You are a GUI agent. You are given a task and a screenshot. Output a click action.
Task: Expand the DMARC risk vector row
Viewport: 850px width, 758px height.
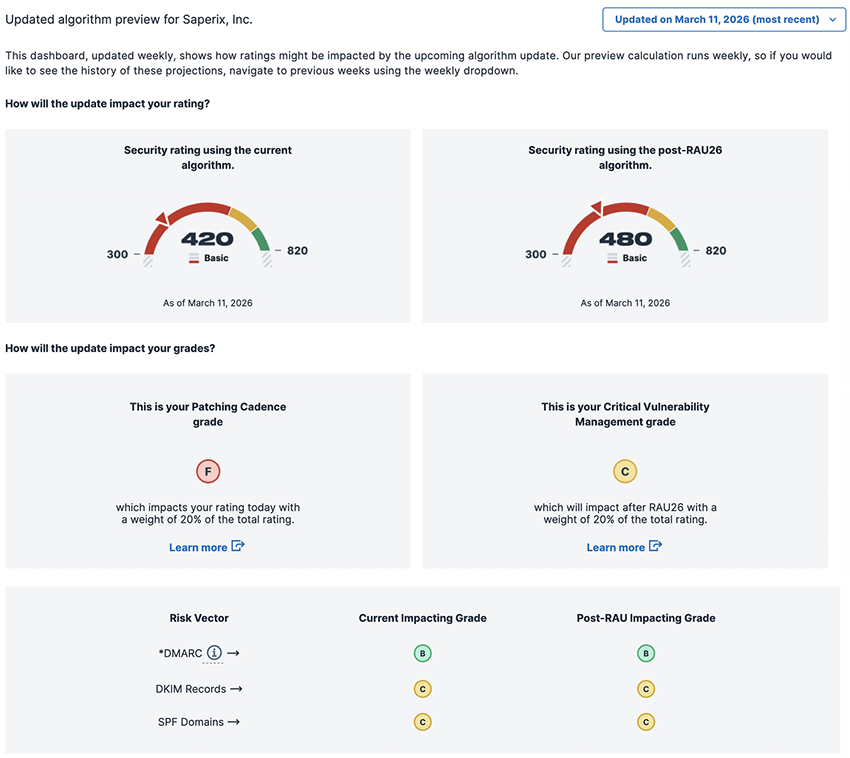click(233, 653)
